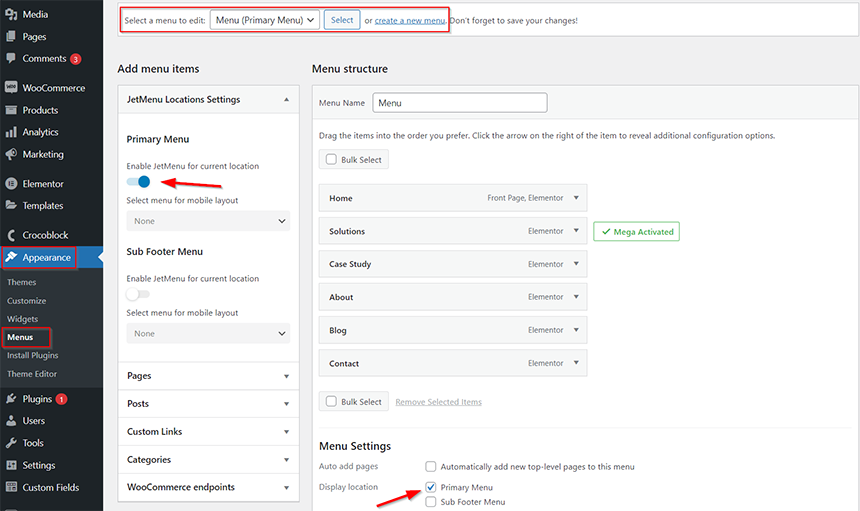Click the Marketing megaphone icon
This screenshot has width=860, height=511.
coord(11,155)
